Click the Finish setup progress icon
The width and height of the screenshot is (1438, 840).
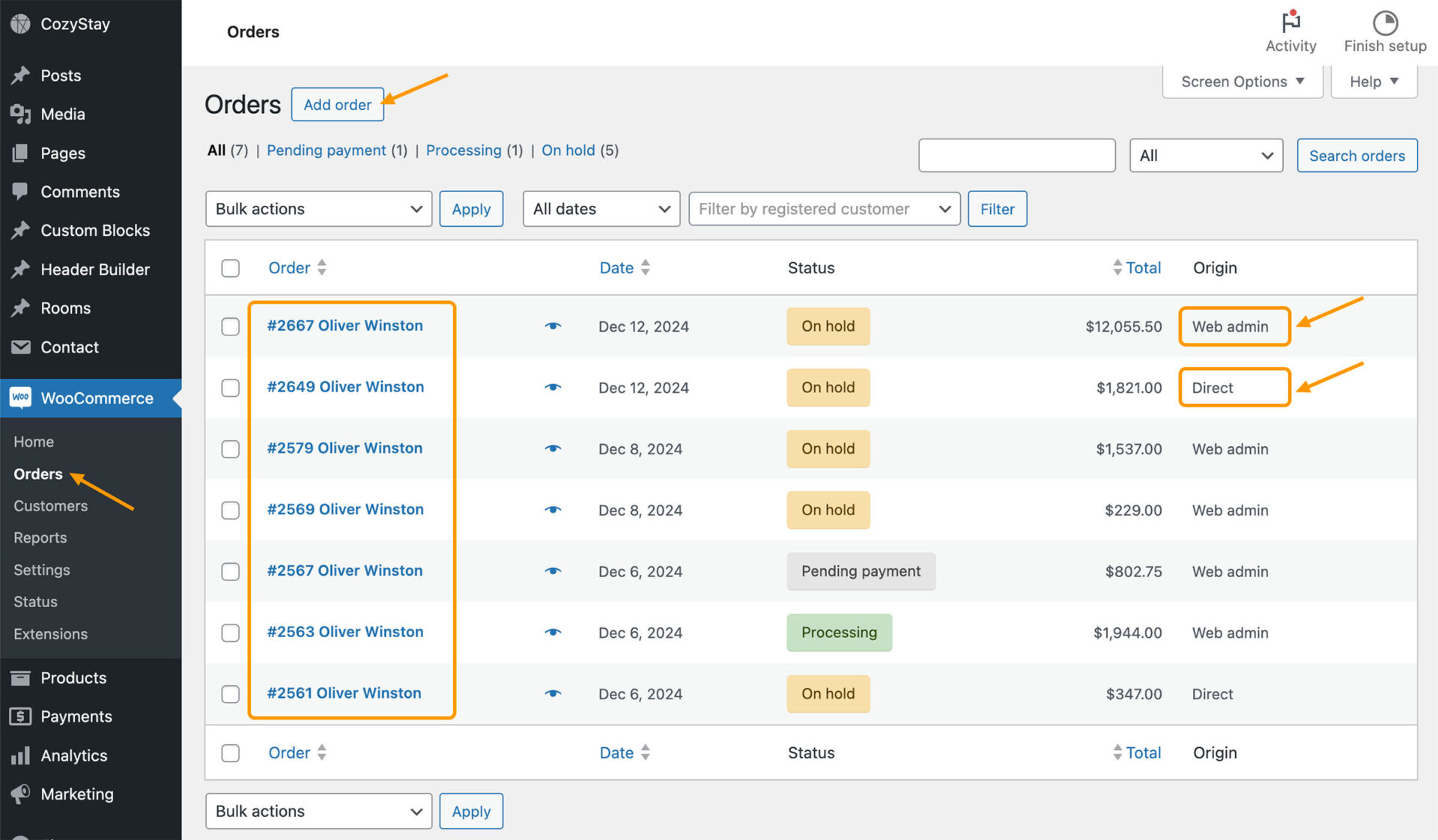(1385, 22)
